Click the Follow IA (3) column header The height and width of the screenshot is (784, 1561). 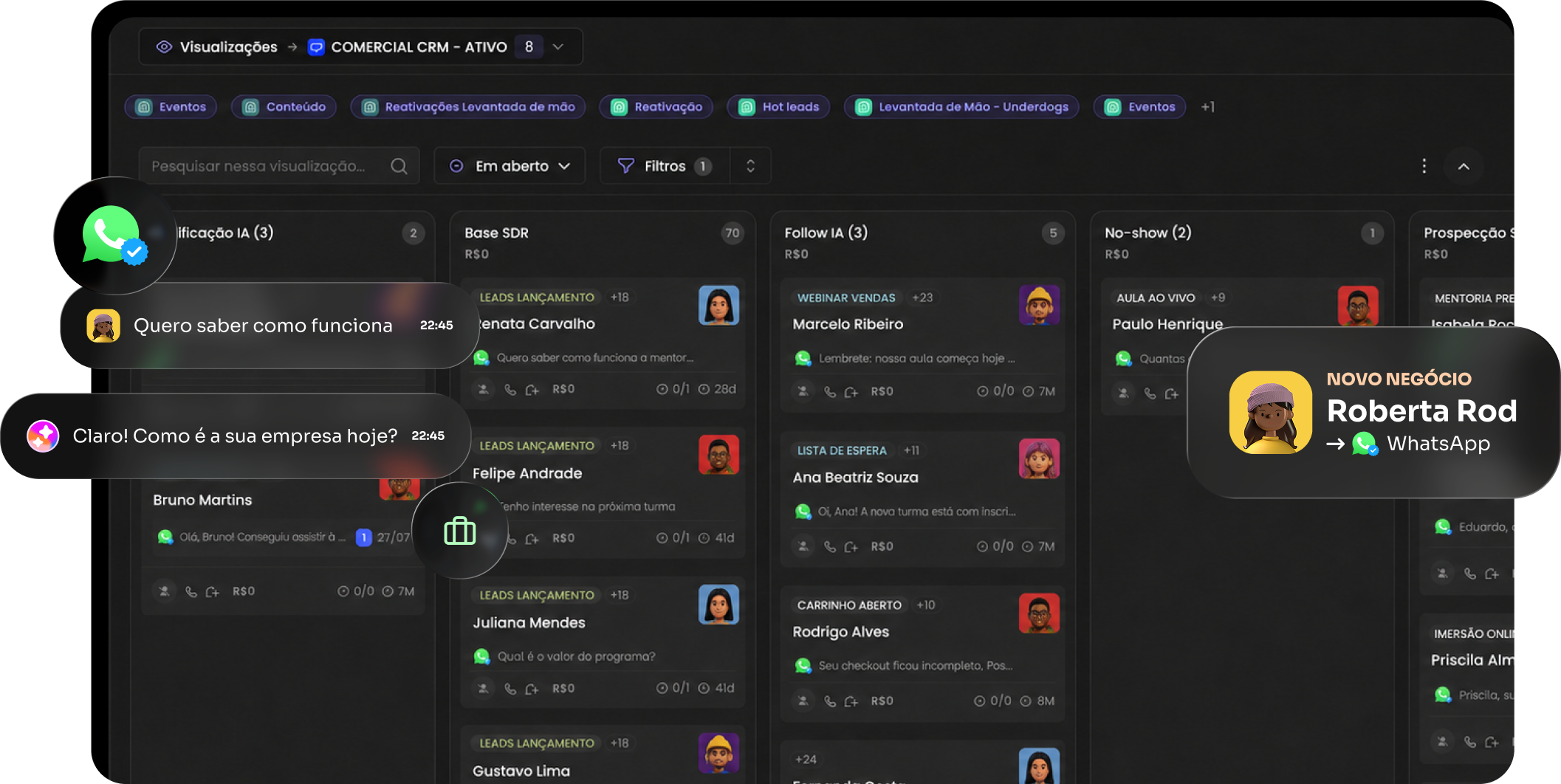coord(826,233)
